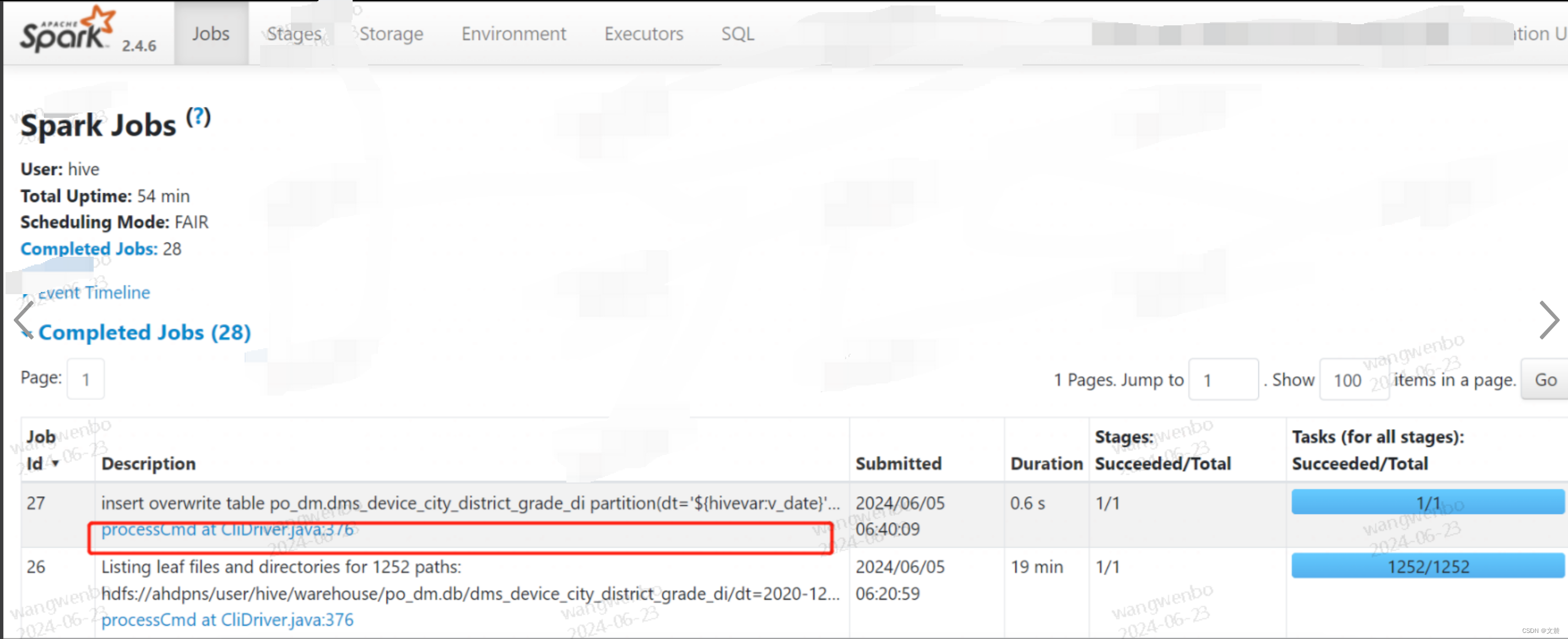Click the Show items per page field
Image resolution: width=1568 pixels, height=639 pixels.
point(1353,380)
